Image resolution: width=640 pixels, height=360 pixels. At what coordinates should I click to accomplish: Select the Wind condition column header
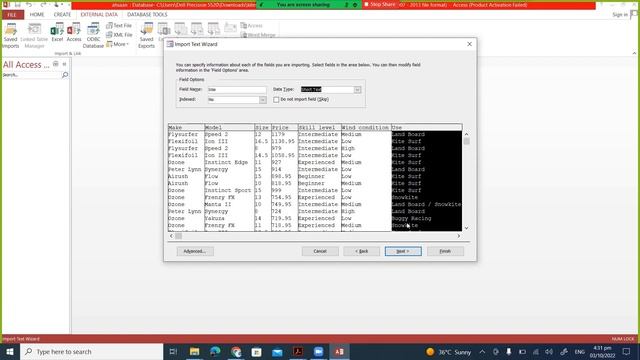[366, 127]
